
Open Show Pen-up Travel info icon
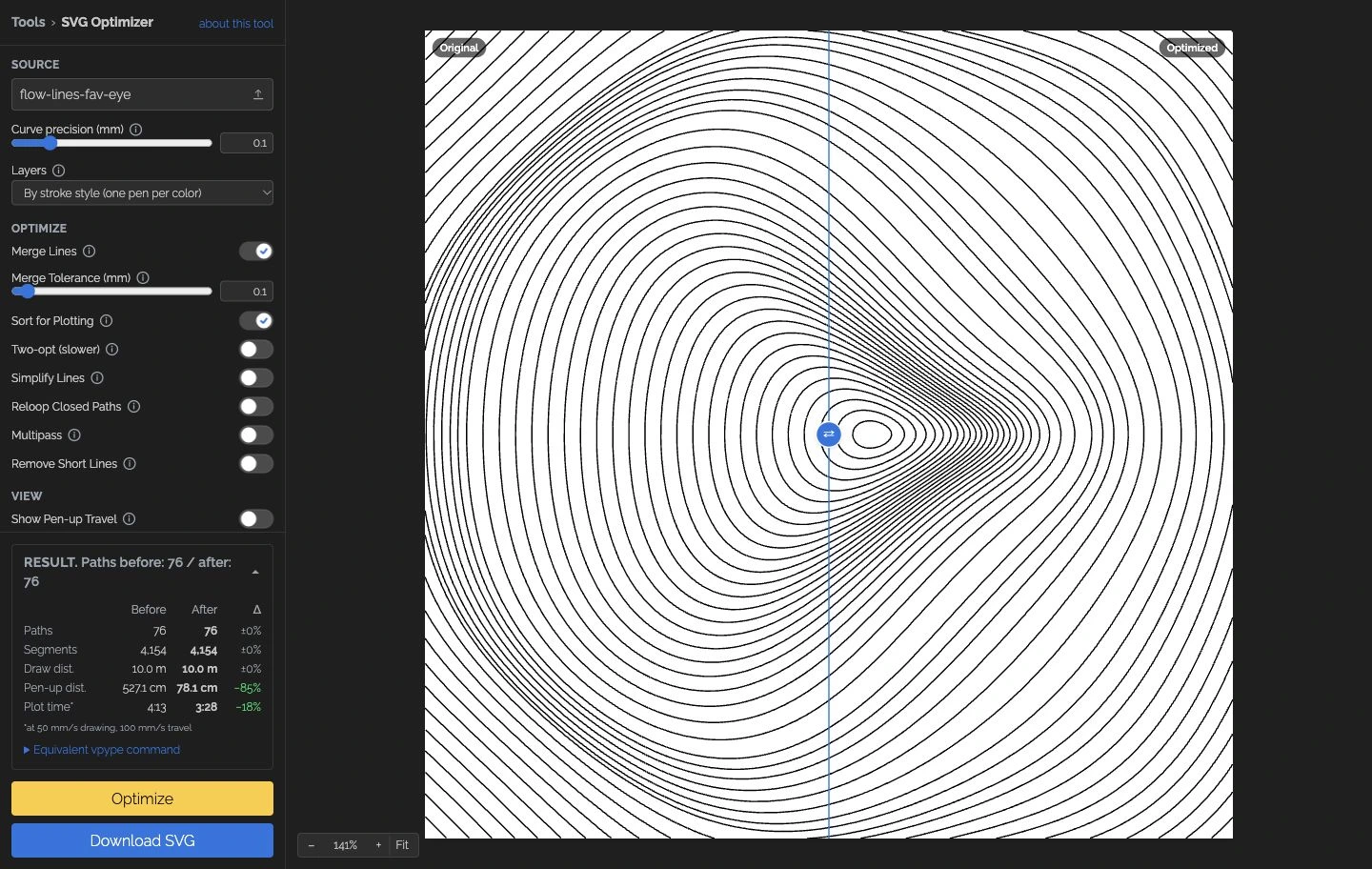pos(130,519)
